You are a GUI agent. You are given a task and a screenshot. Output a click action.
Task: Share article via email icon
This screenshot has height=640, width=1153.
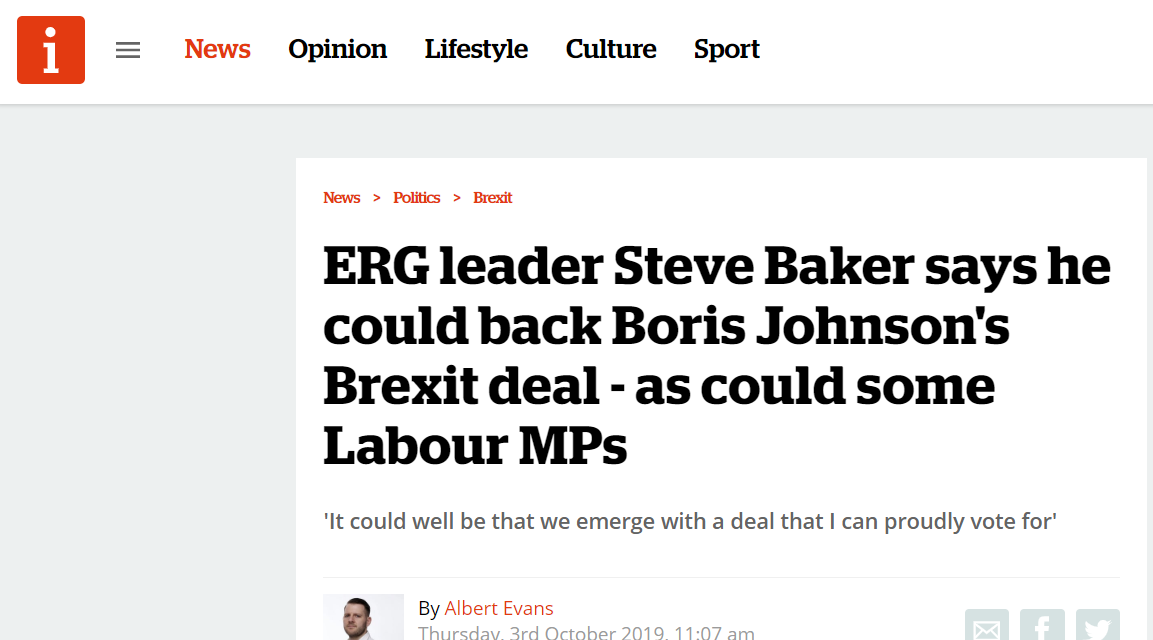(x=986, y=628)
